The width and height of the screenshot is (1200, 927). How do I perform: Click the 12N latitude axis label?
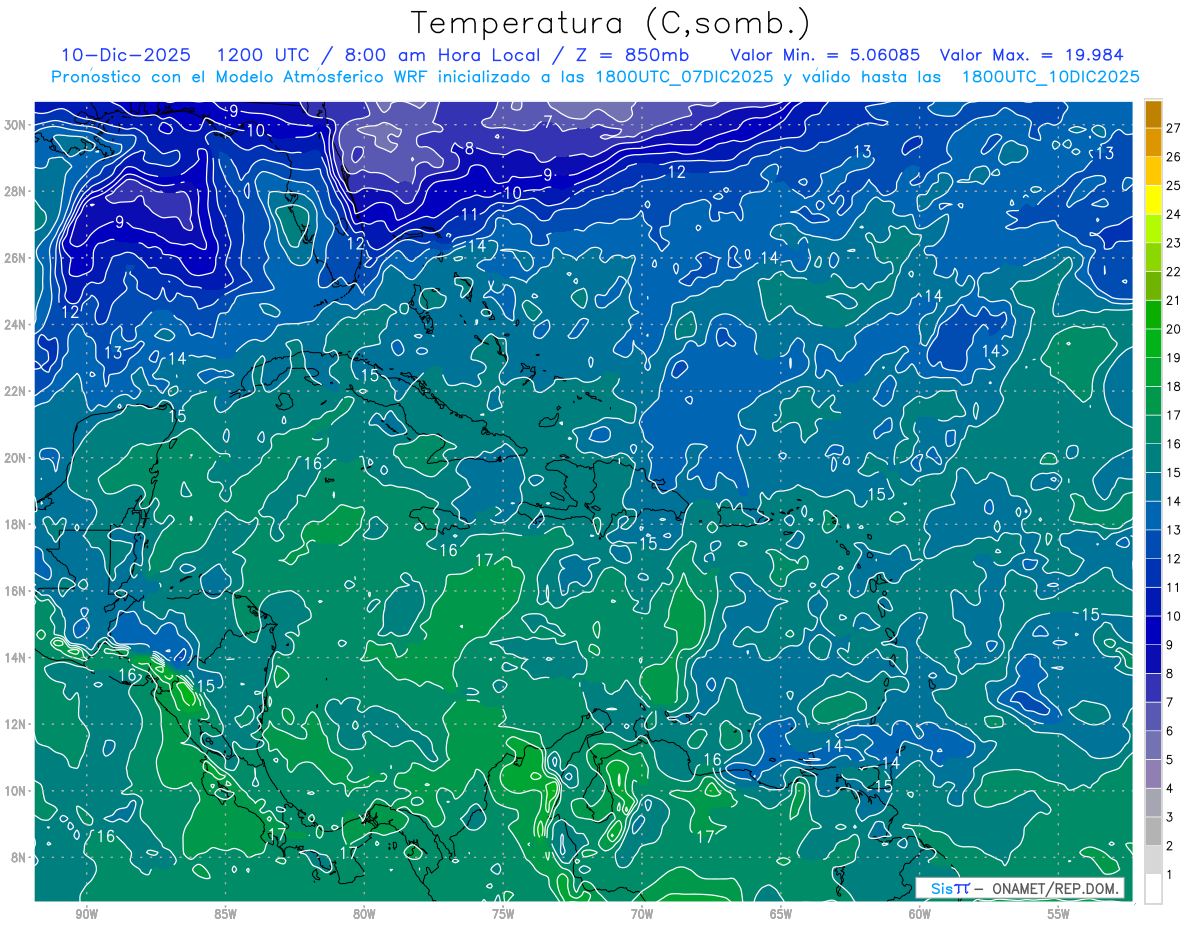(16, 723)
